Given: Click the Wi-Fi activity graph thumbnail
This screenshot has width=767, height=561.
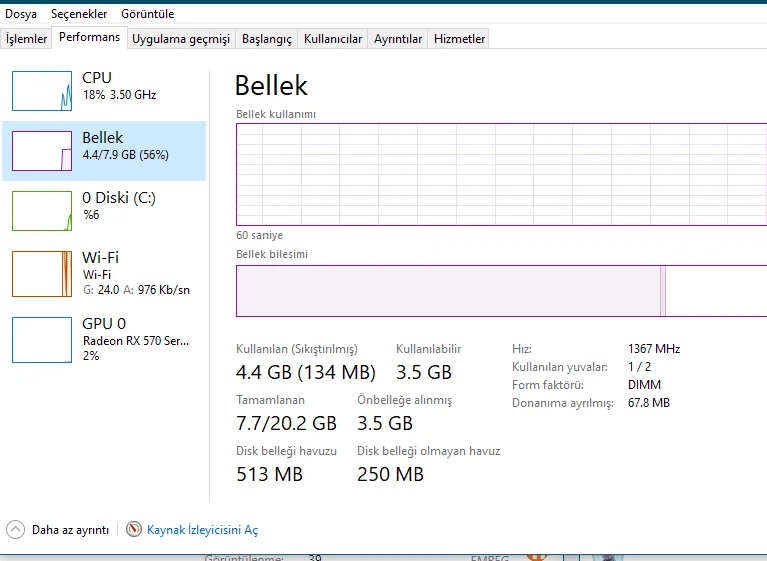Looking at the screenshot, I should [x=42, y=273].
